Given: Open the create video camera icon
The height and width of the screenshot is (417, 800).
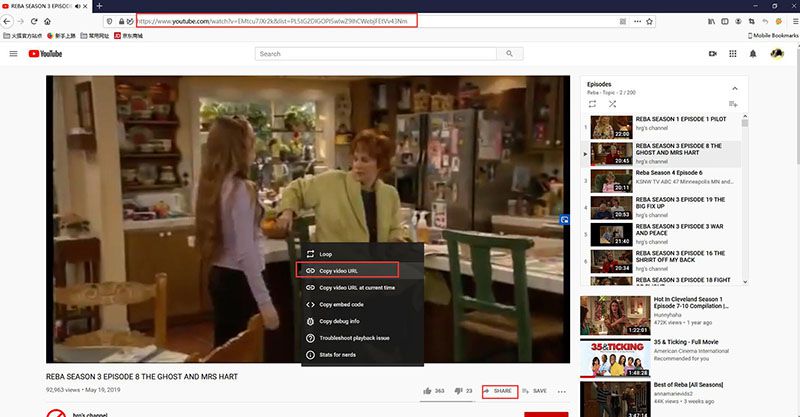Looking at the screenshot, I should [x=713, y=54].
